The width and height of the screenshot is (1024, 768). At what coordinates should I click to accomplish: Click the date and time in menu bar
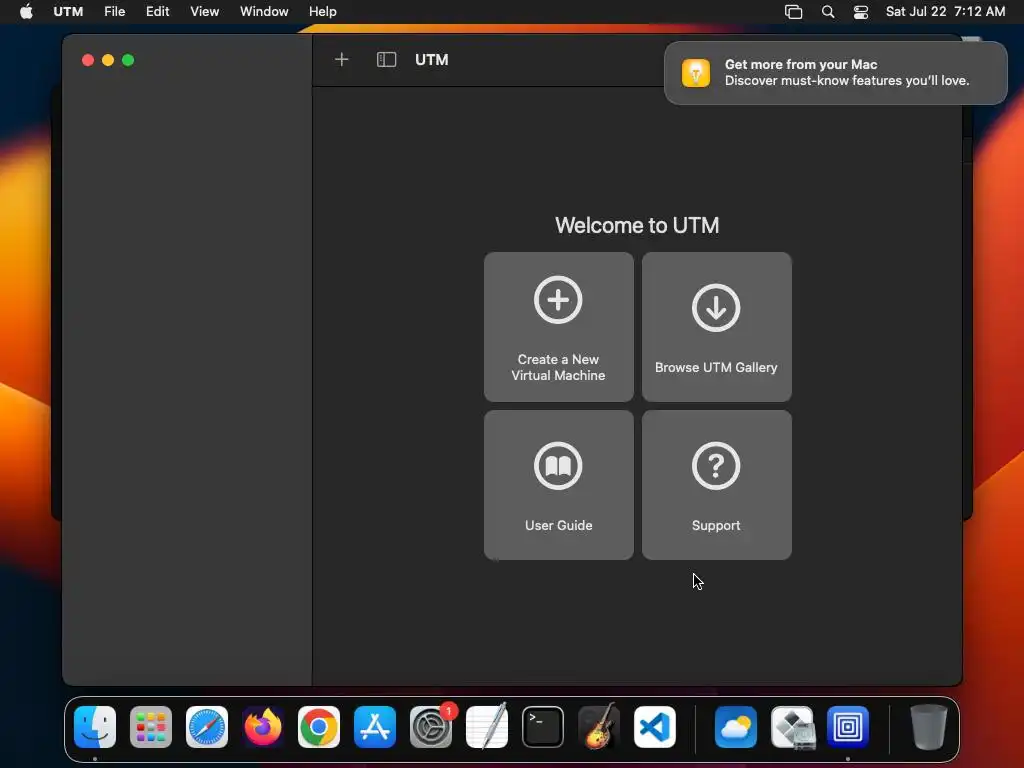945,12
